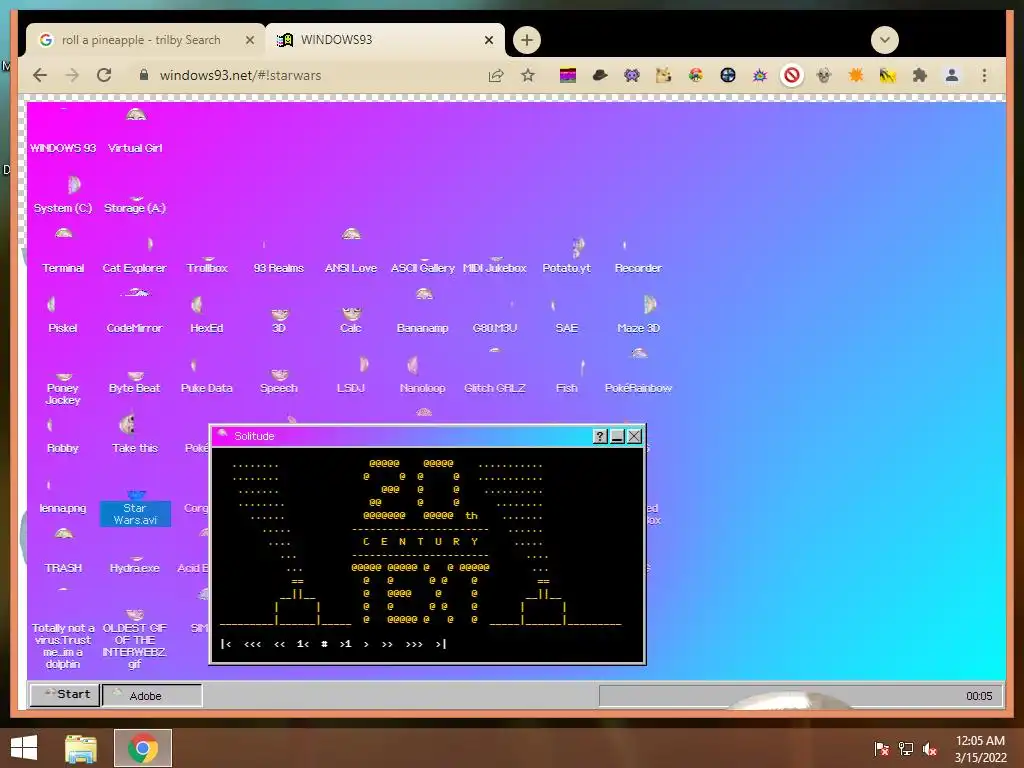Switch to the WINDOWS93 browser tab

point(385,40)
